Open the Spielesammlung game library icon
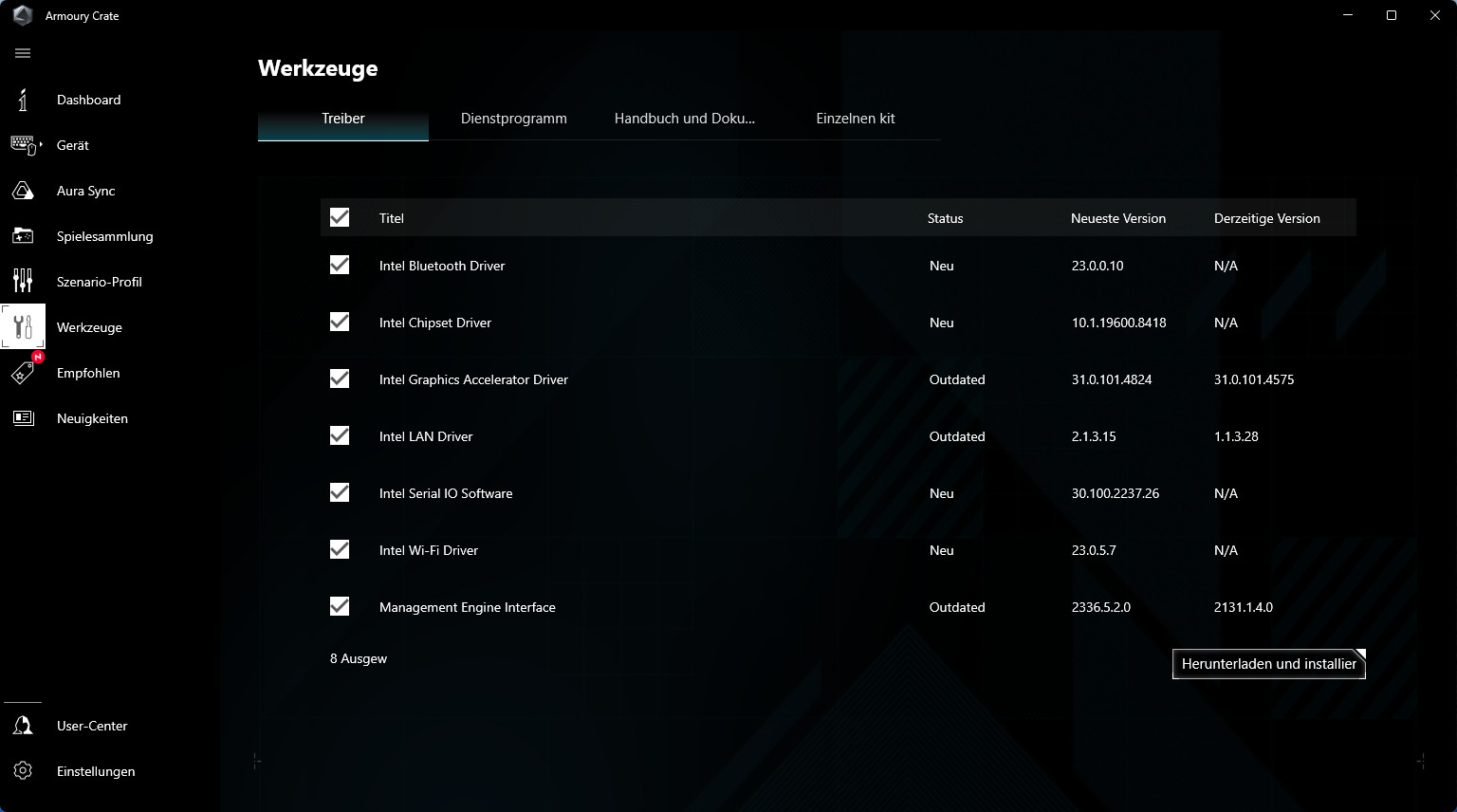Screen dimensions: 1457x812 click(23, 236)
